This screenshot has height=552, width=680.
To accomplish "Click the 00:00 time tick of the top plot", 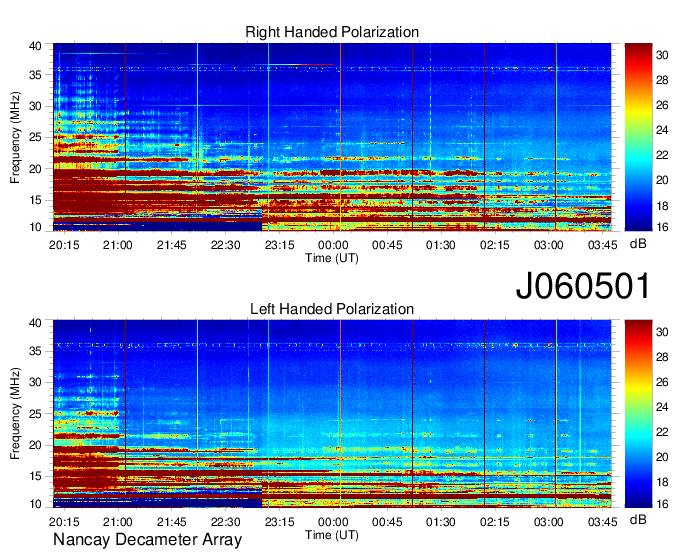I will pyautogui.click(x=333, y=245).
